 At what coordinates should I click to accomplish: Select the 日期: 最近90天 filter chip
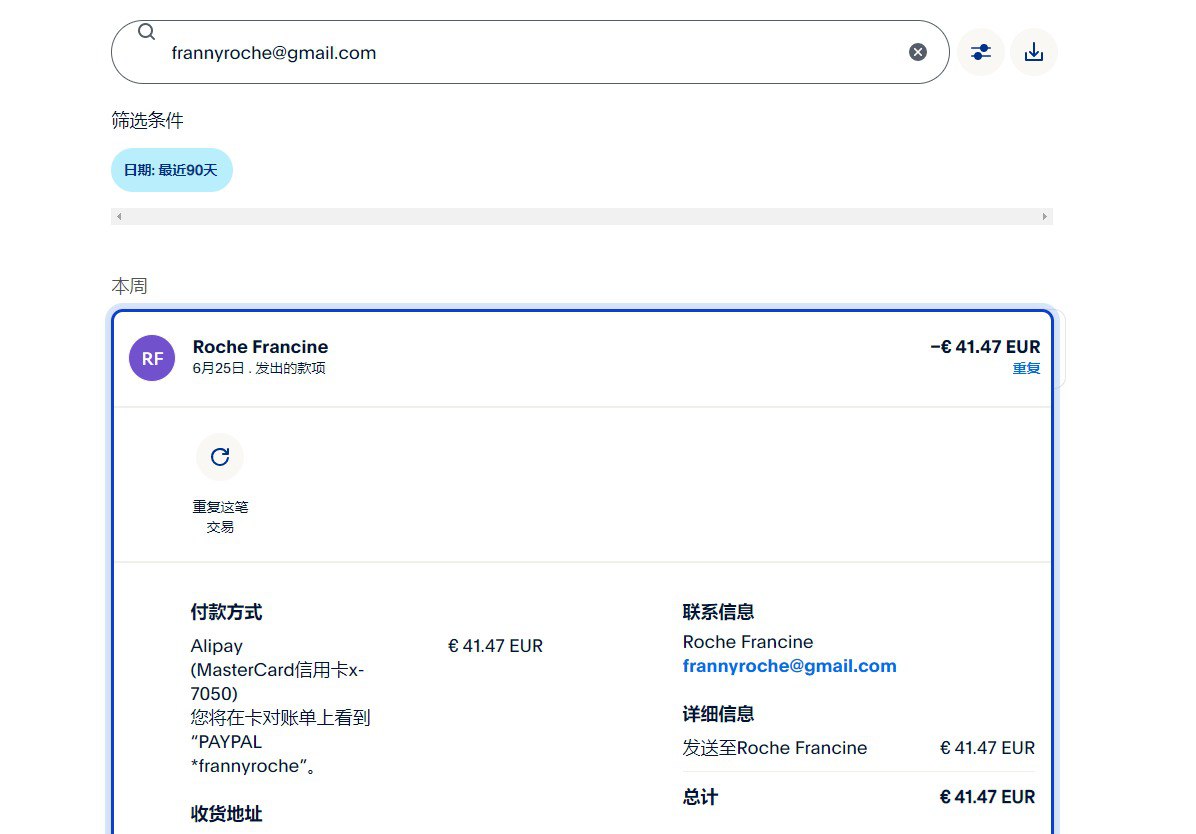coord(171,170)
